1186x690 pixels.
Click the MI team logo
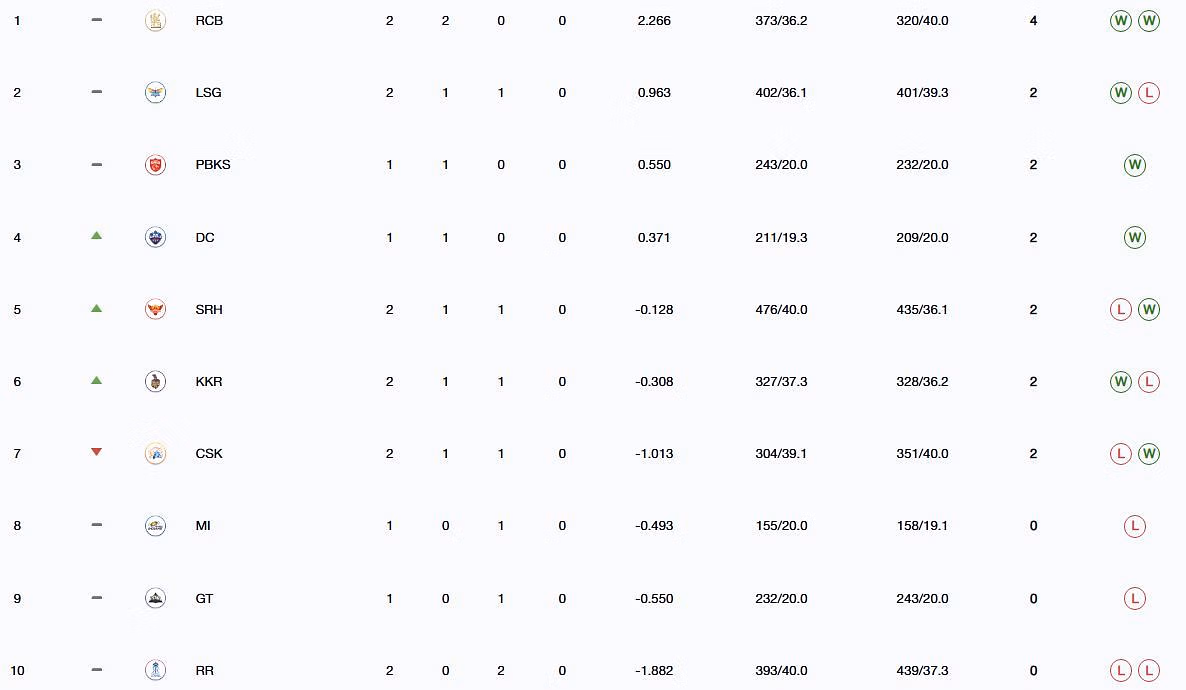155,526
